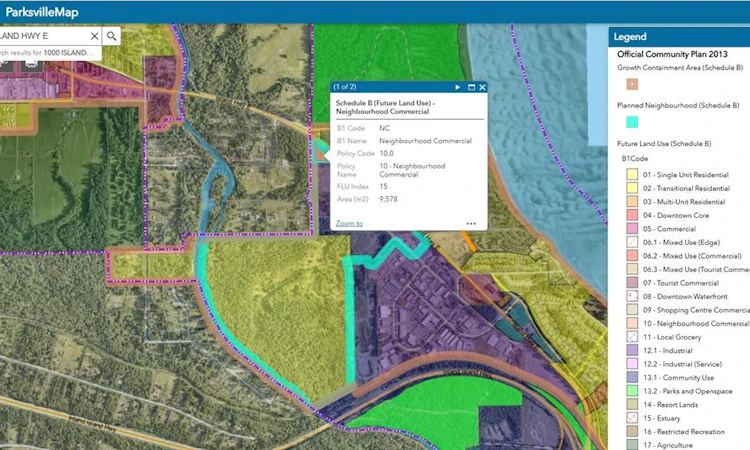Click the 12.2 - Industrial (Service) swatch

[x=632, y=364]
